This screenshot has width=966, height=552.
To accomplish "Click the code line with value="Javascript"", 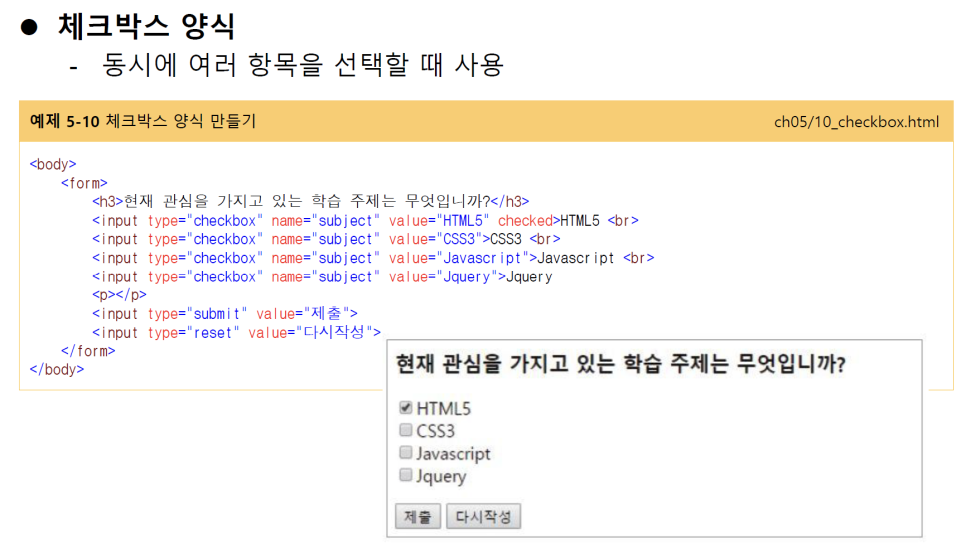I will (x=373, y=258).
